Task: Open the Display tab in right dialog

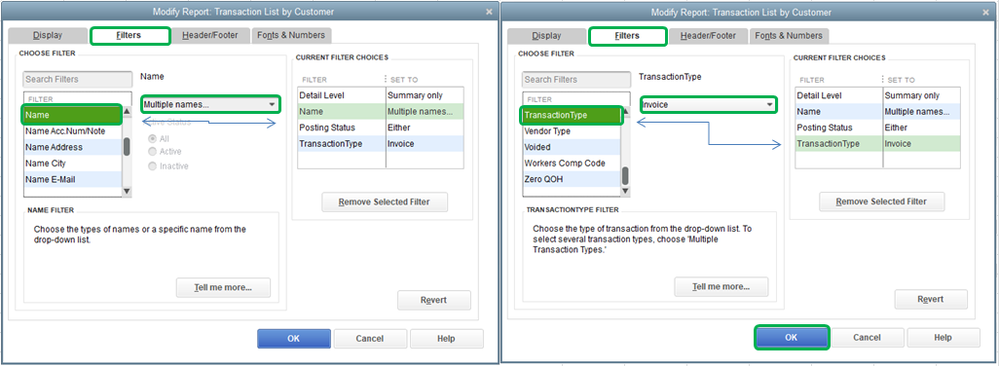Action: pyautogui.click(x=547, y=36)
